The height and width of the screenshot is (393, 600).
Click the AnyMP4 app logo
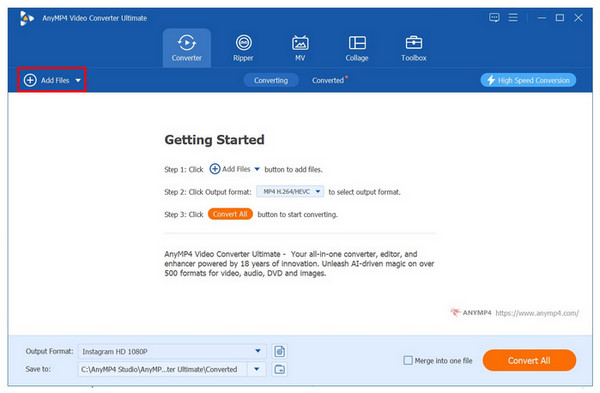[26, 18]
